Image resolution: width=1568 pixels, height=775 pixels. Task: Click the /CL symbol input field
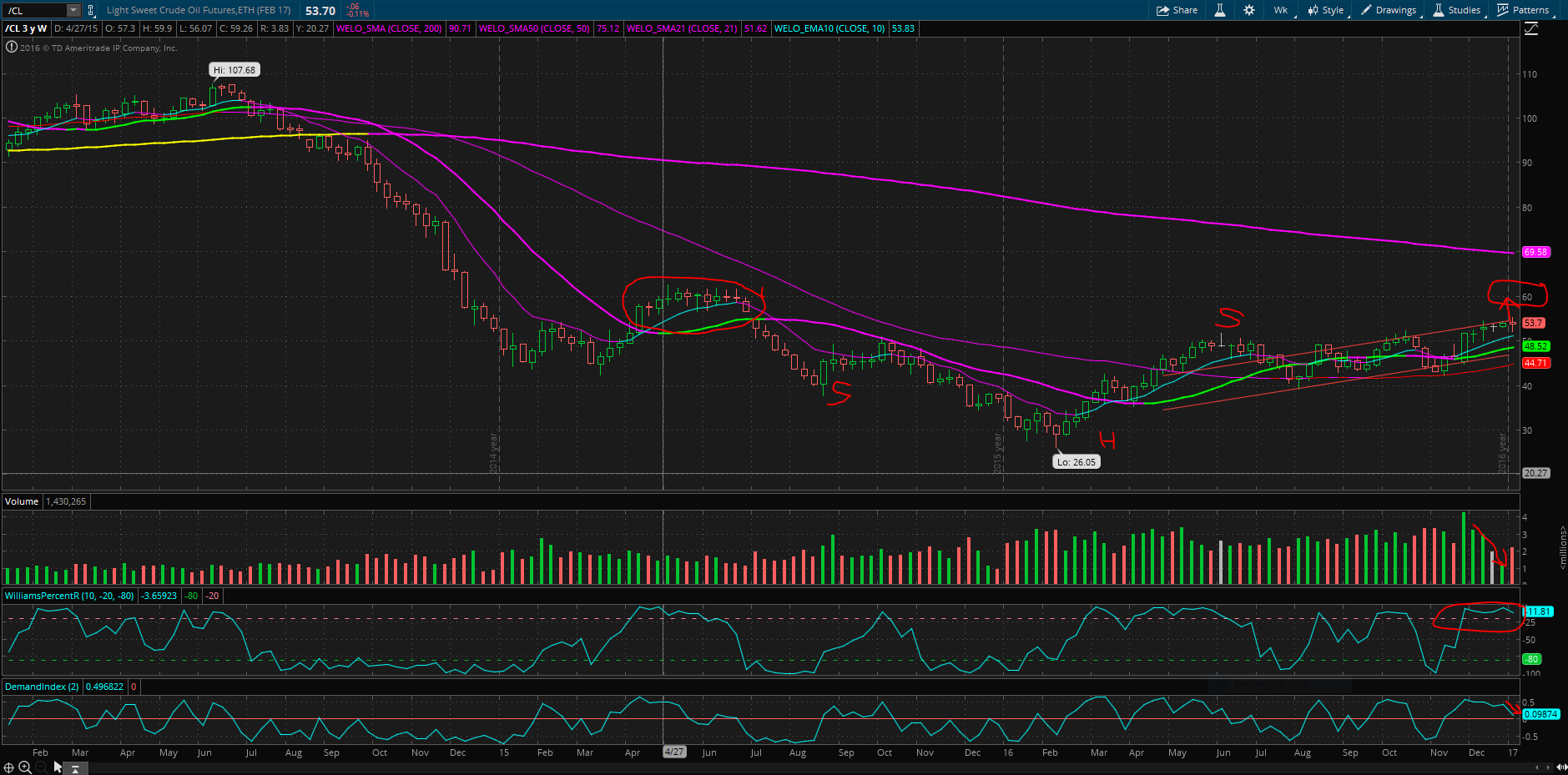coord(36,10)
